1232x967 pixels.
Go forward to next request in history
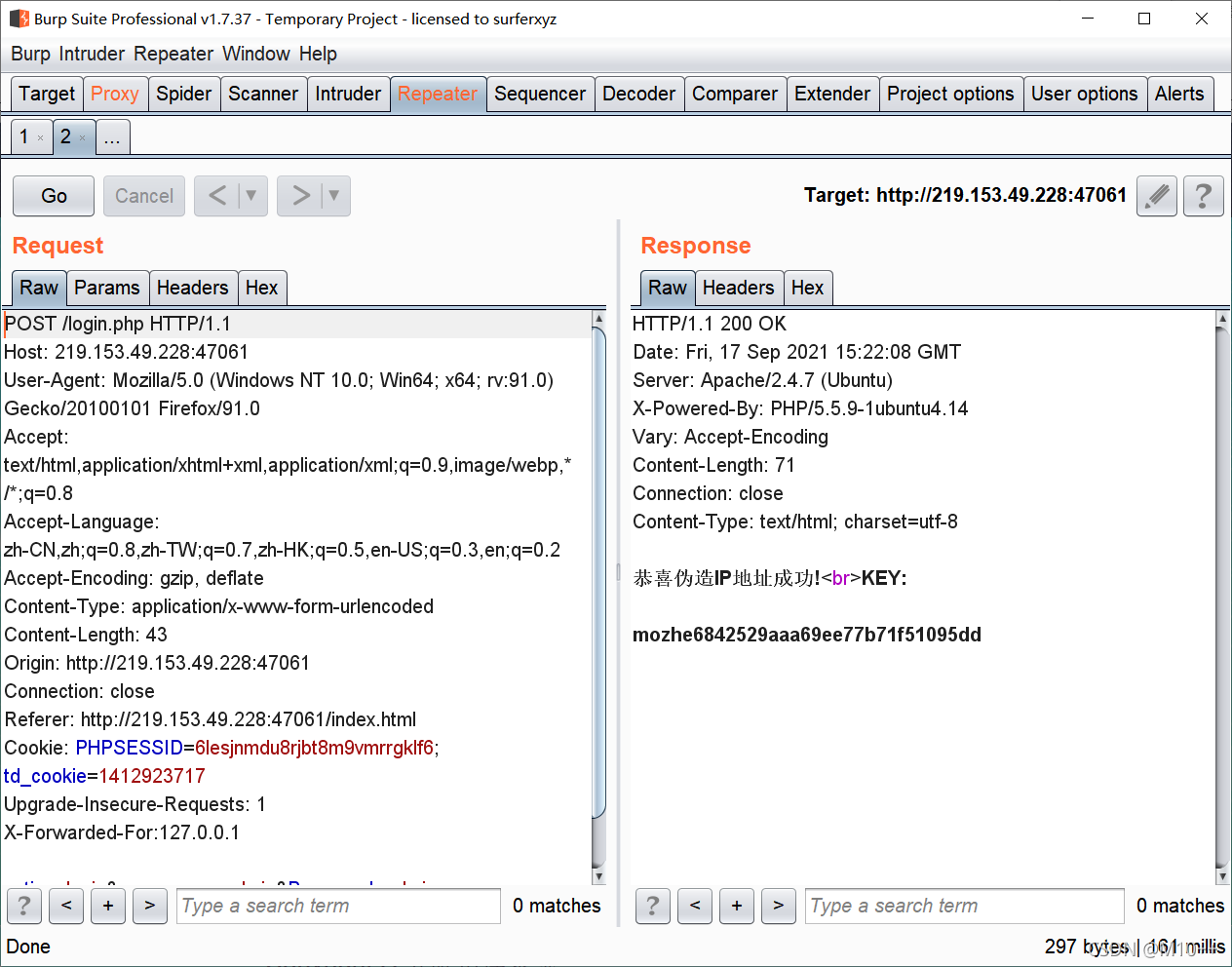301,196
